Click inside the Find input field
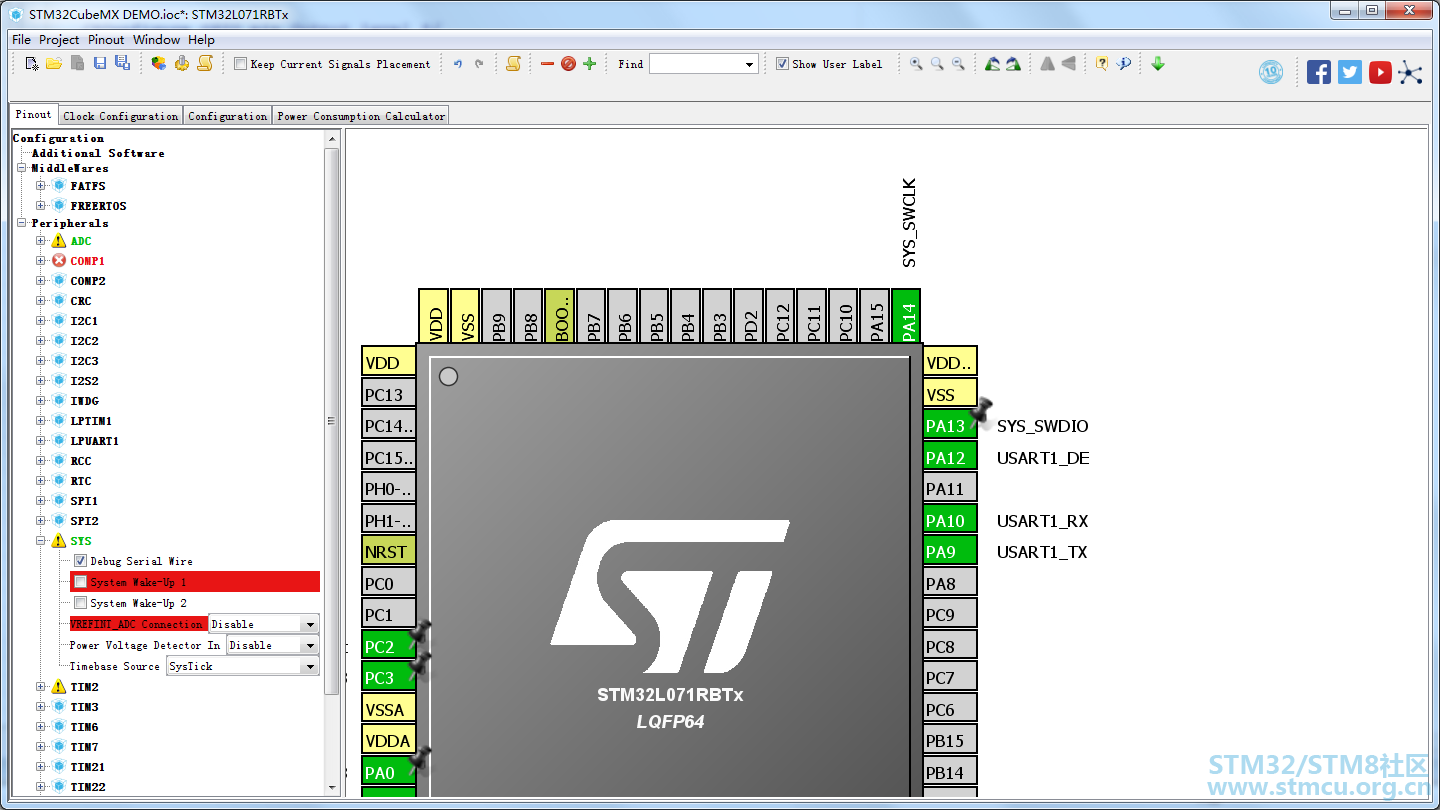The image size is (1440, 810). point(696,64)
